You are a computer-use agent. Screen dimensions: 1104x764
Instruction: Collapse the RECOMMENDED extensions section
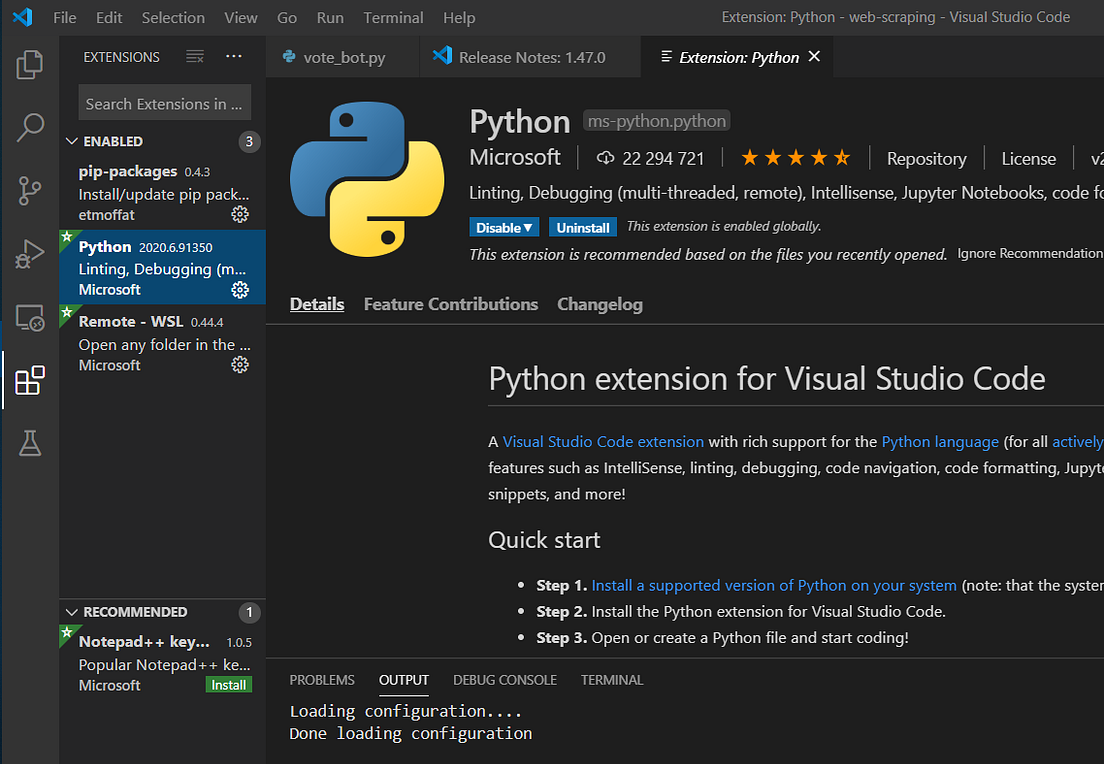72,612
